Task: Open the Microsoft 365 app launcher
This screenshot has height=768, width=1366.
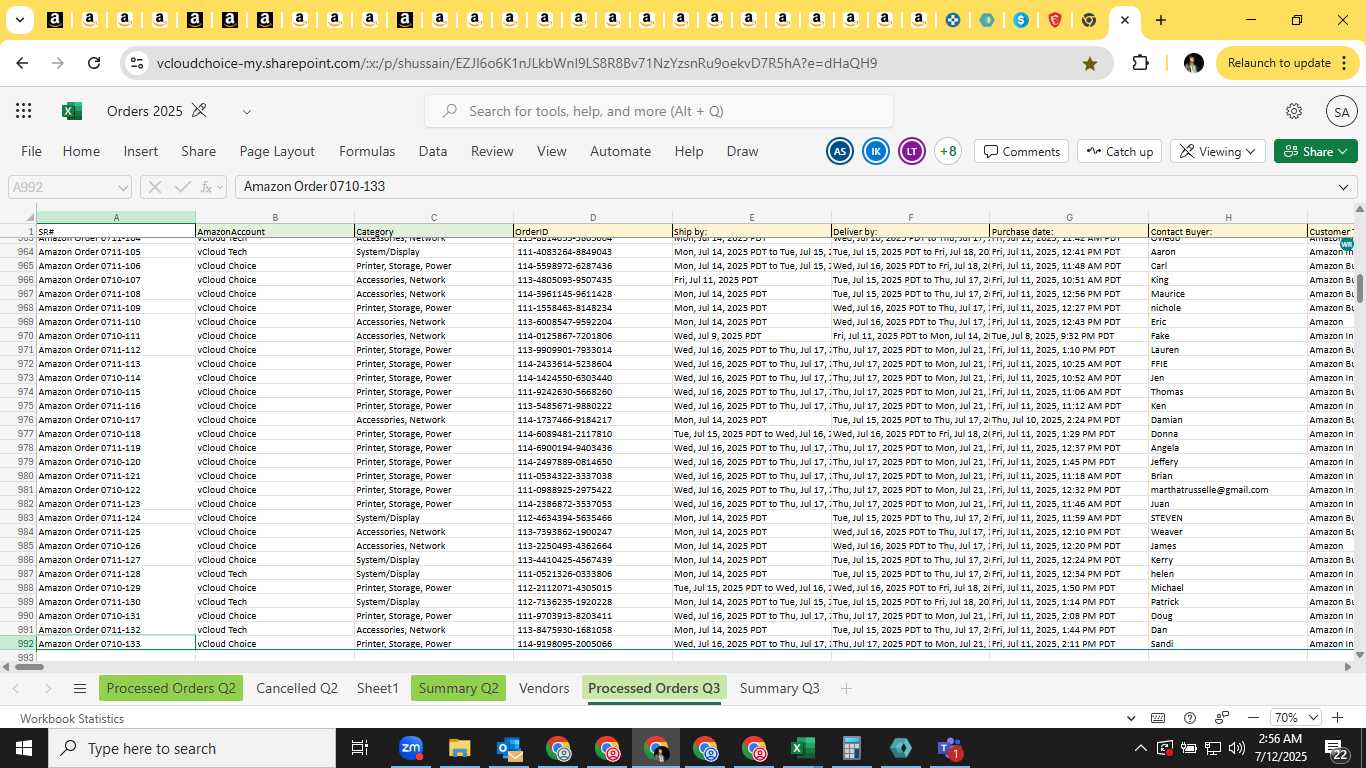Action: pyautogui.click(x=24, y=111)
